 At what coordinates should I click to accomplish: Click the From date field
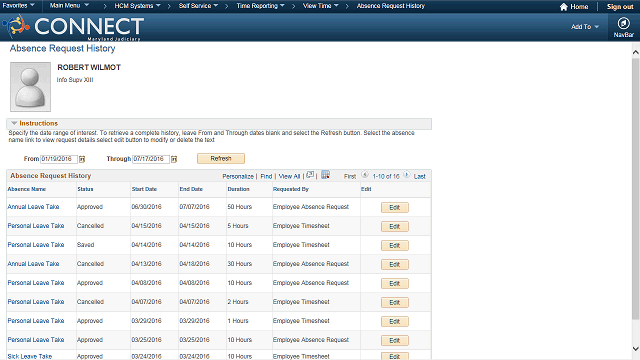point(59,159)
